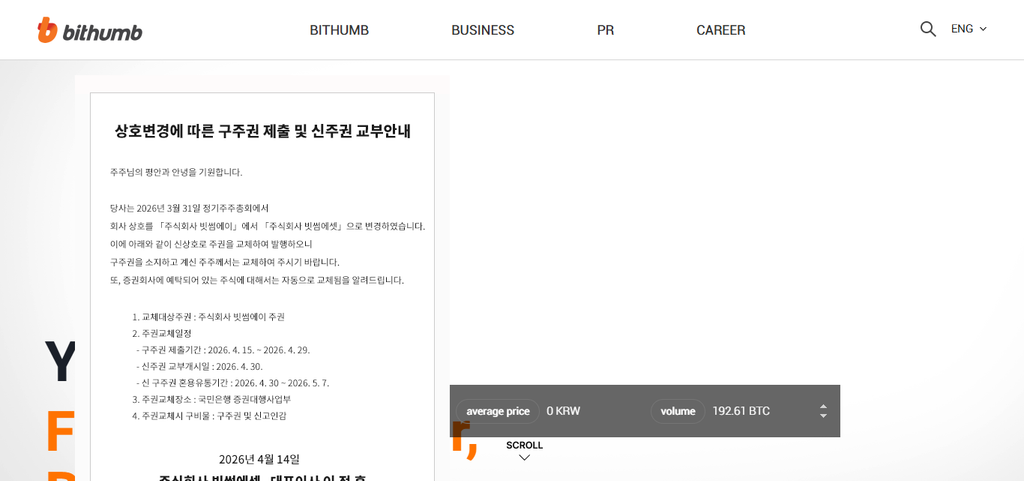Click item '2. 주권교체일정' line
This screenshot has height=481, width=1024.
tap(161, 334)
